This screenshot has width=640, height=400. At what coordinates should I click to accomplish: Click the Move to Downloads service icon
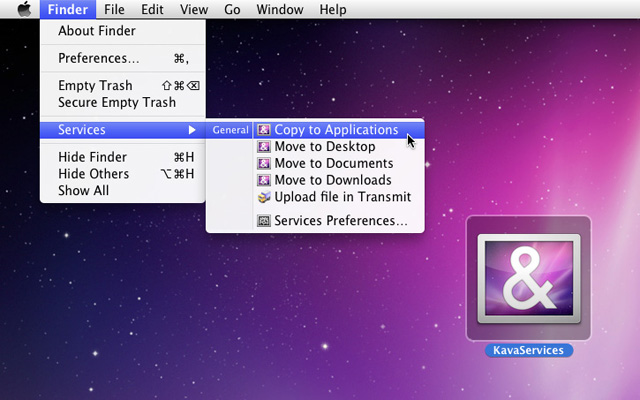point(264,181)
